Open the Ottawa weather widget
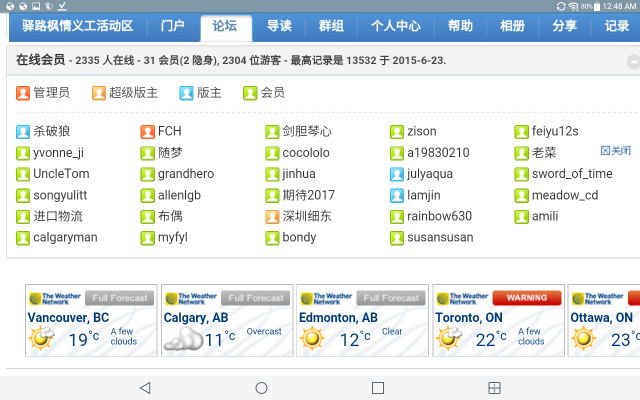640x400 pixels. [603, 320]
